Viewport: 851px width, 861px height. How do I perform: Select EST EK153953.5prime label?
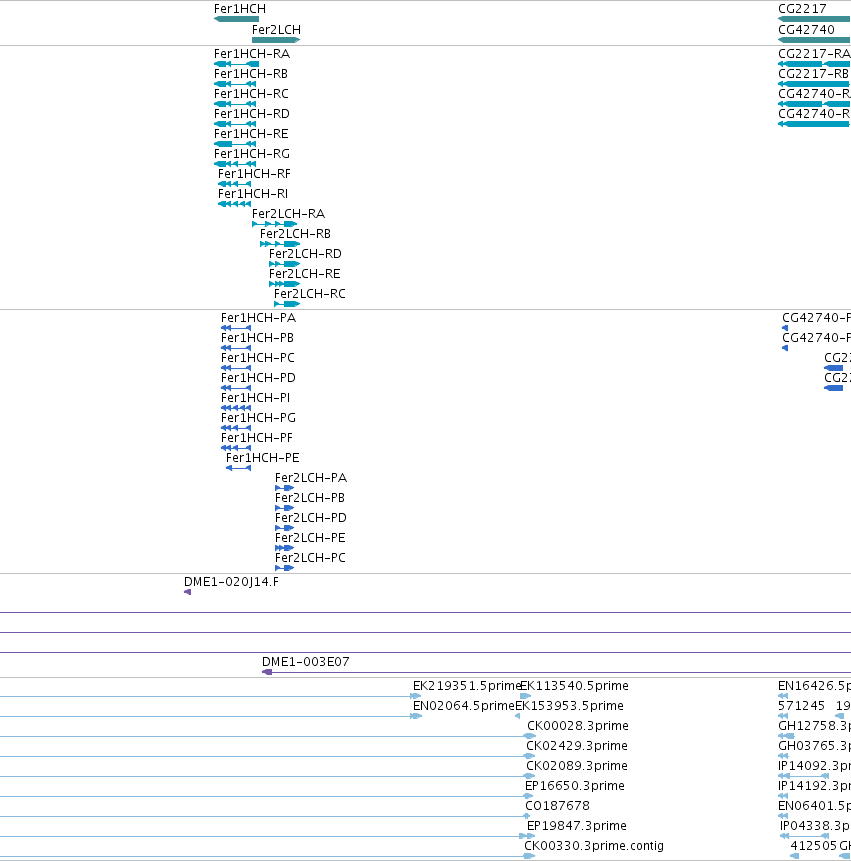[x=569, y=706]
